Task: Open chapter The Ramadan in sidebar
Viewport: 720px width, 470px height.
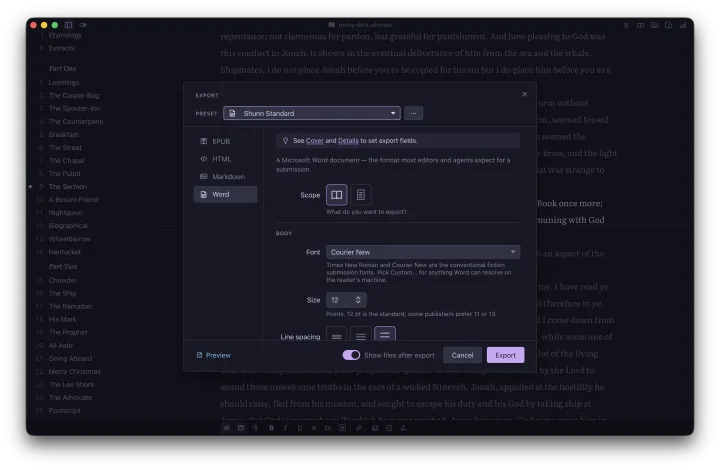Action: 70,306
